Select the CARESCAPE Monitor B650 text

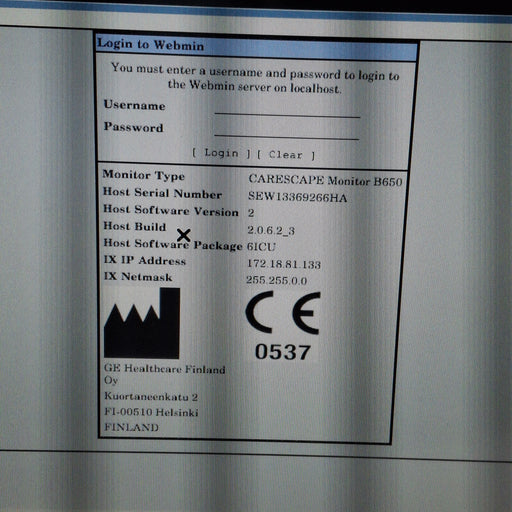[325, 180]
